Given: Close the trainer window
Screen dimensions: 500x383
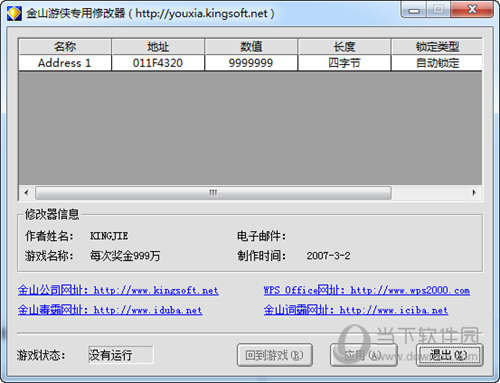Looking at the screenshot, I should coord(472,9).
